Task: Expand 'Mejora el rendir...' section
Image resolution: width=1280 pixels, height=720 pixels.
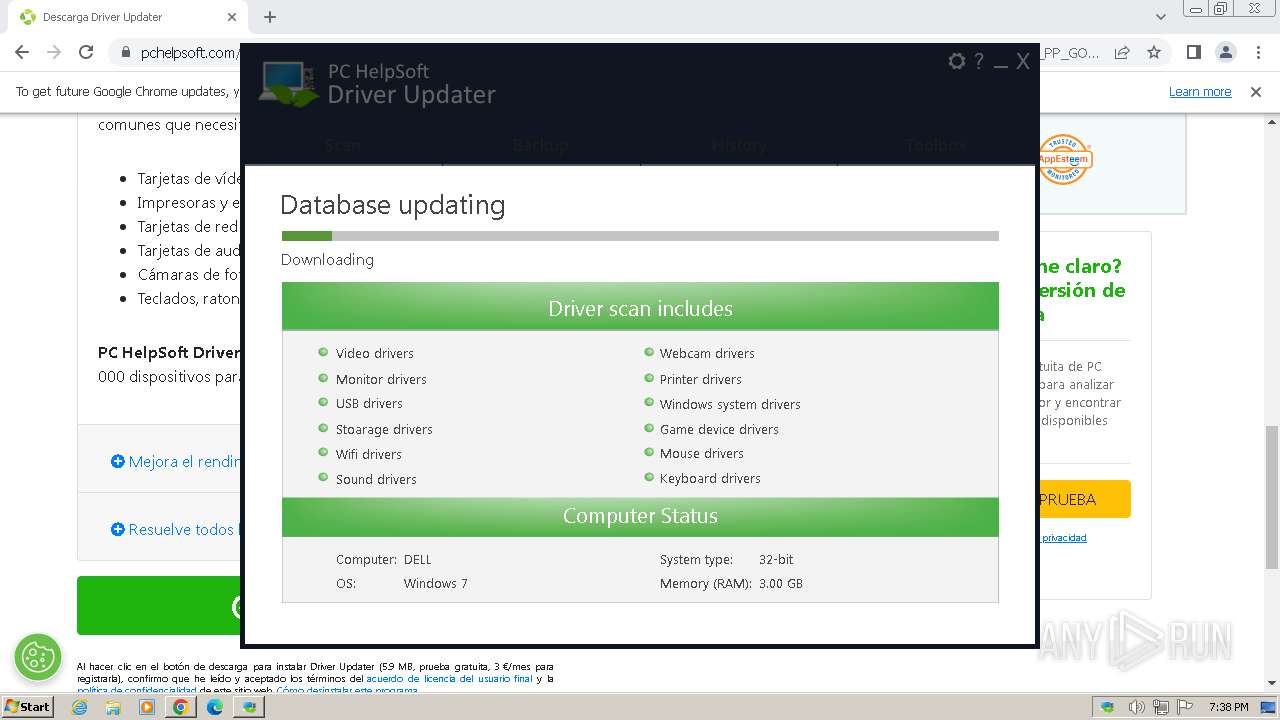Action: (x=176, y=462)
